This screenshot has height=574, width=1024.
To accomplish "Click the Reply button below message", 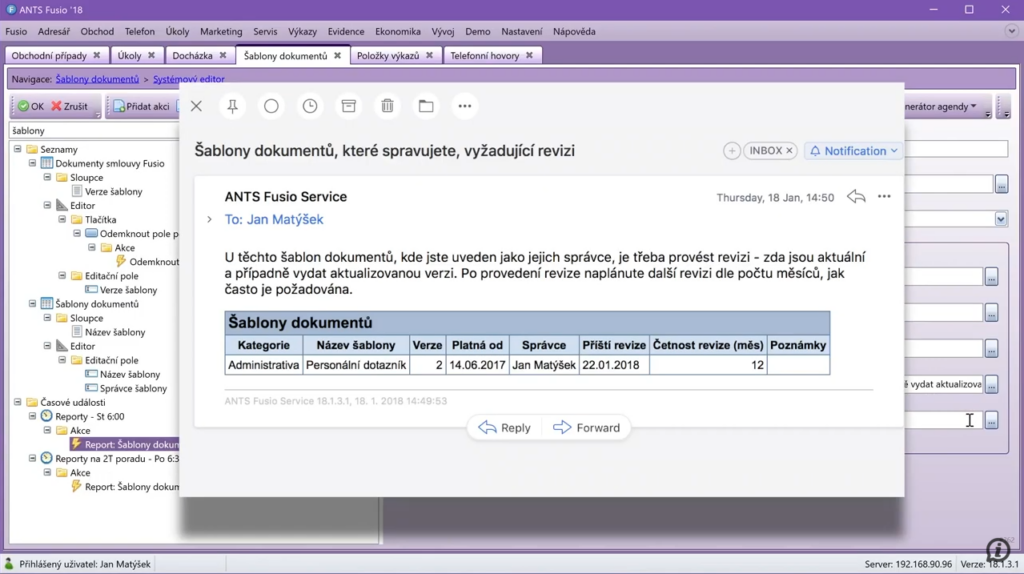I will 505,428.
